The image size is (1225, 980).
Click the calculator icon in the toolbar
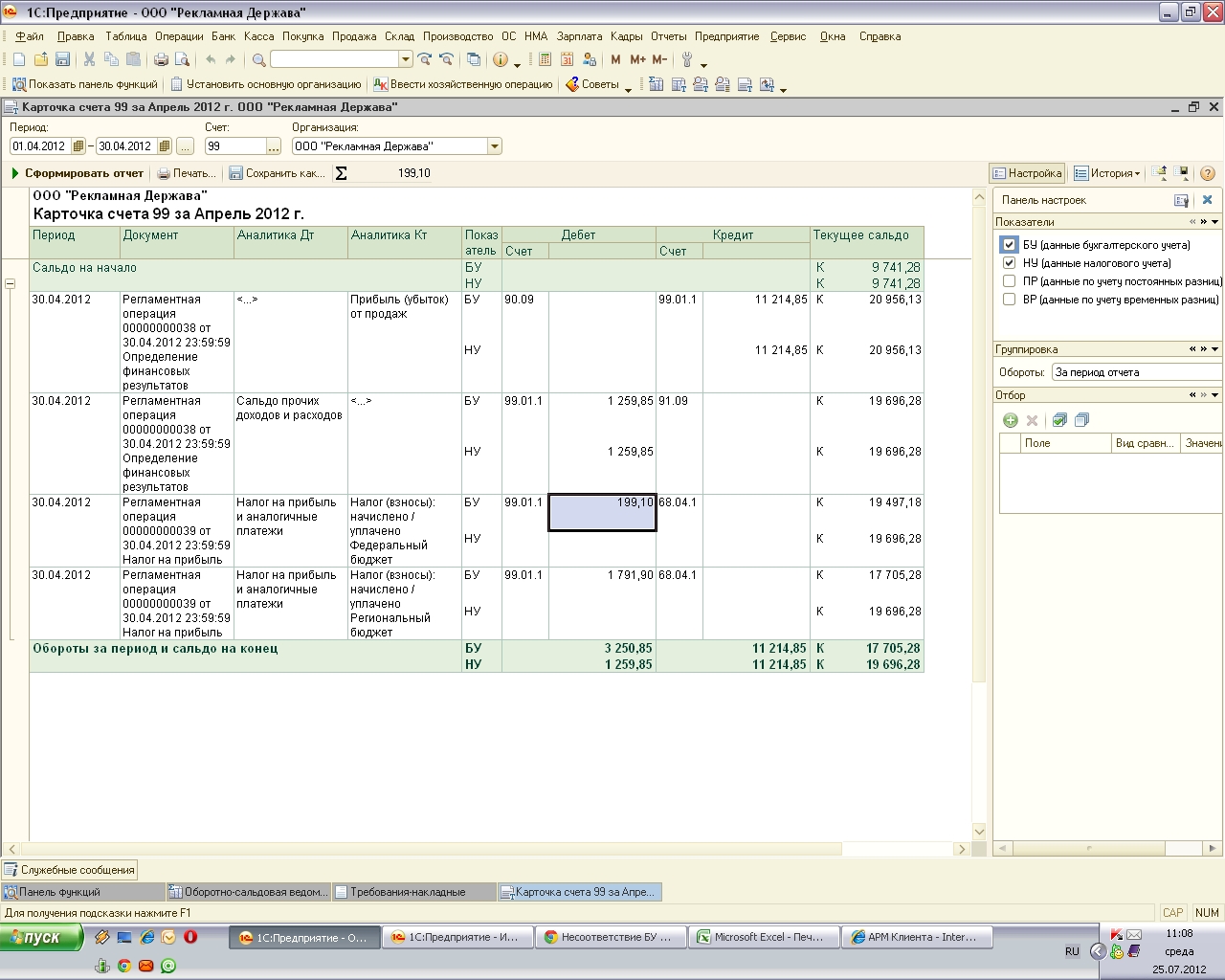point(545,59)
